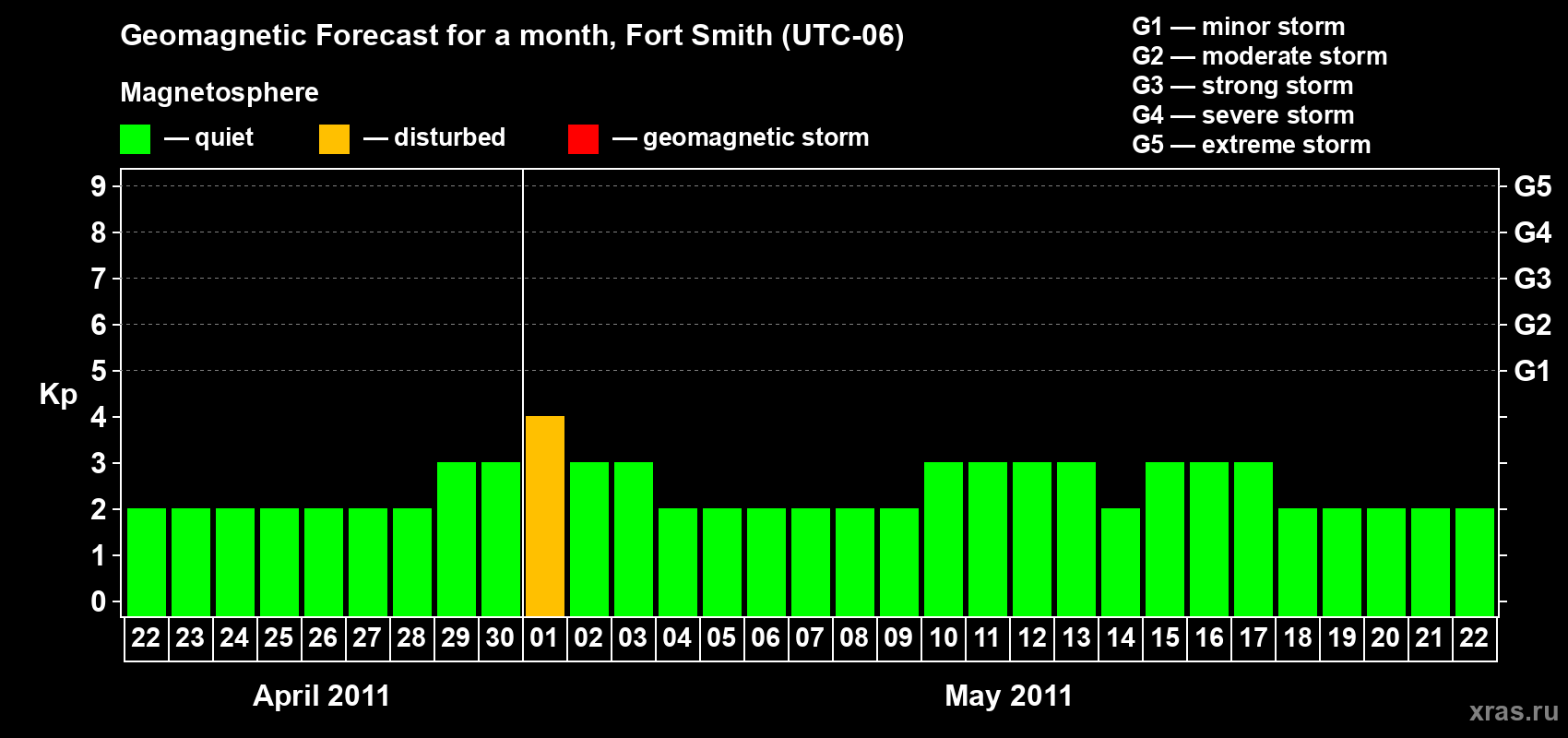Click the 'disturbed' legend label
Image resolution: width=1568 pixels, height=738 pixels.
point(450,137)
